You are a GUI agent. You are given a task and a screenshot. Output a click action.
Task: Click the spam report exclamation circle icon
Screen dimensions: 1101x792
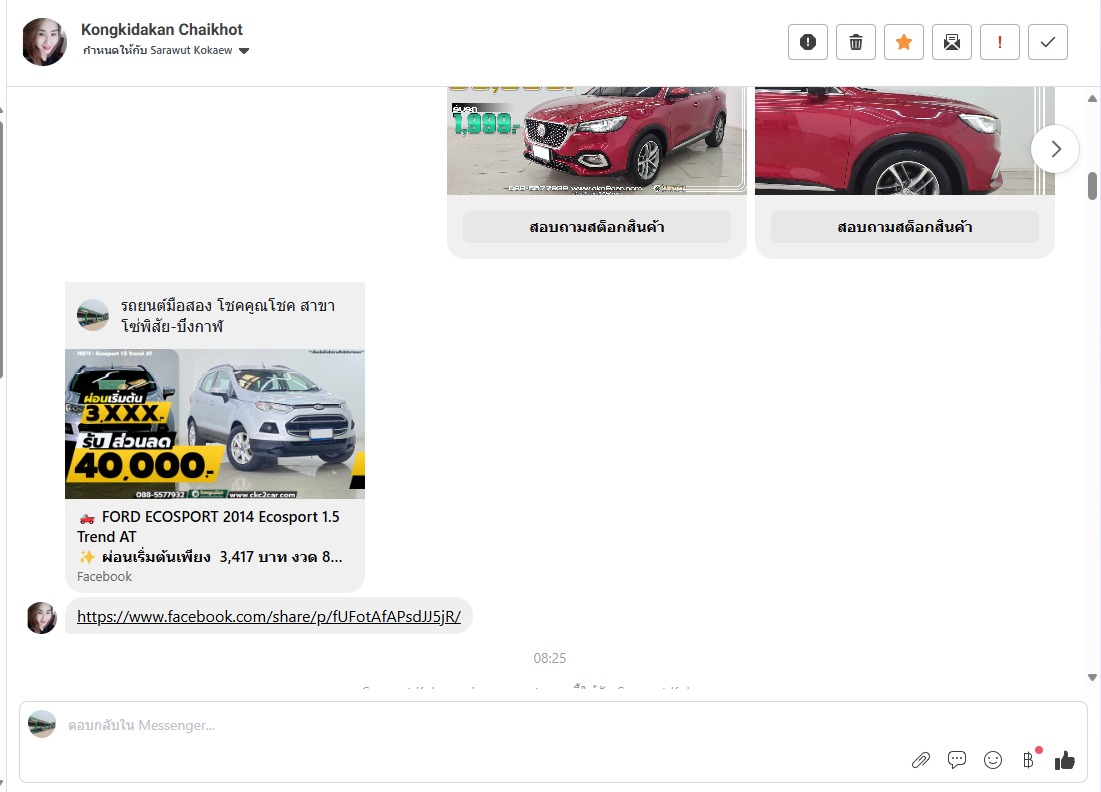[807, 42]
